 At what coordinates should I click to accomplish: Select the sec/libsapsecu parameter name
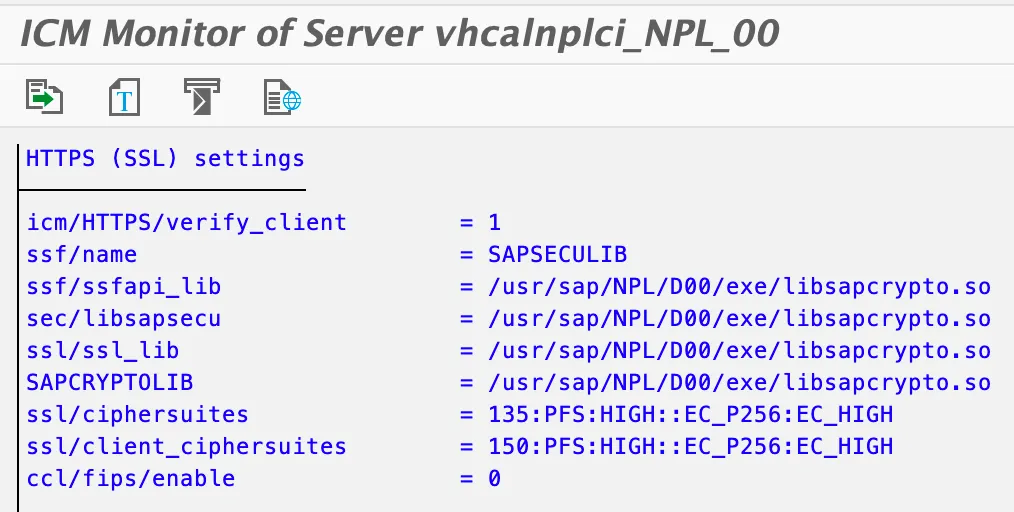pyautogui.click(x=124, y=319)
